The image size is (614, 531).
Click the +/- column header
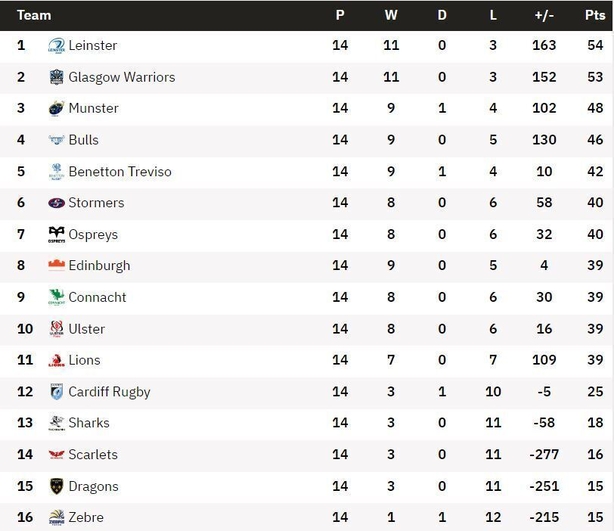pyautogui.click(x=544, y=15)
